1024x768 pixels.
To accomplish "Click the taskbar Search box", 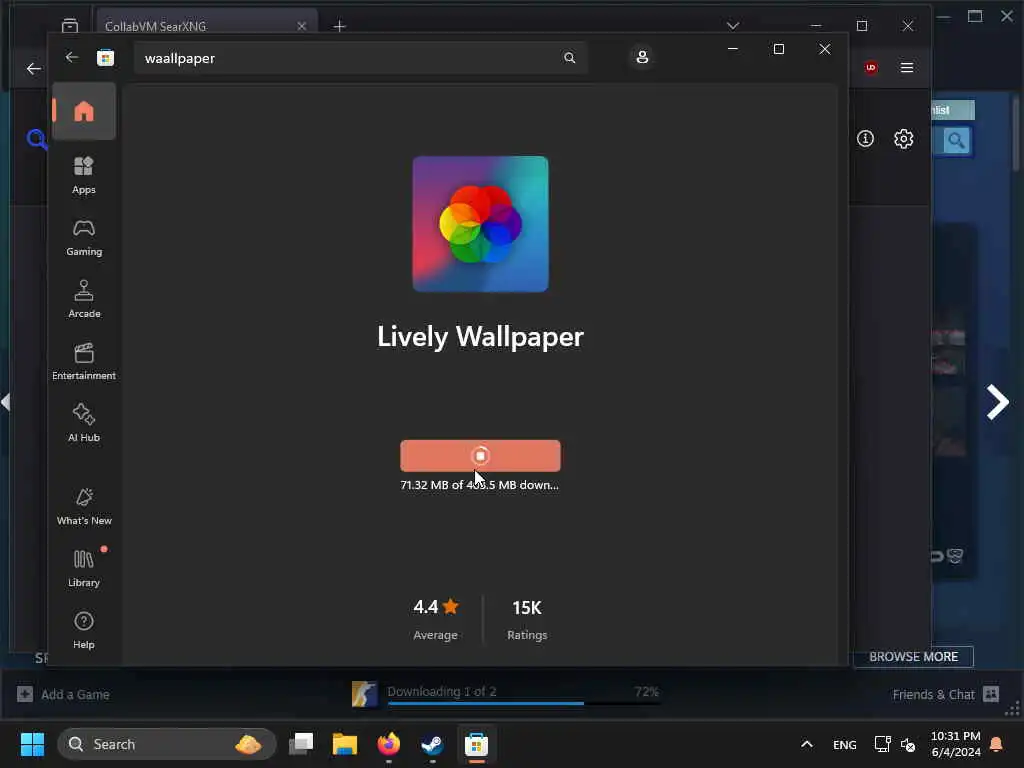I will click(x=167, y=744).
